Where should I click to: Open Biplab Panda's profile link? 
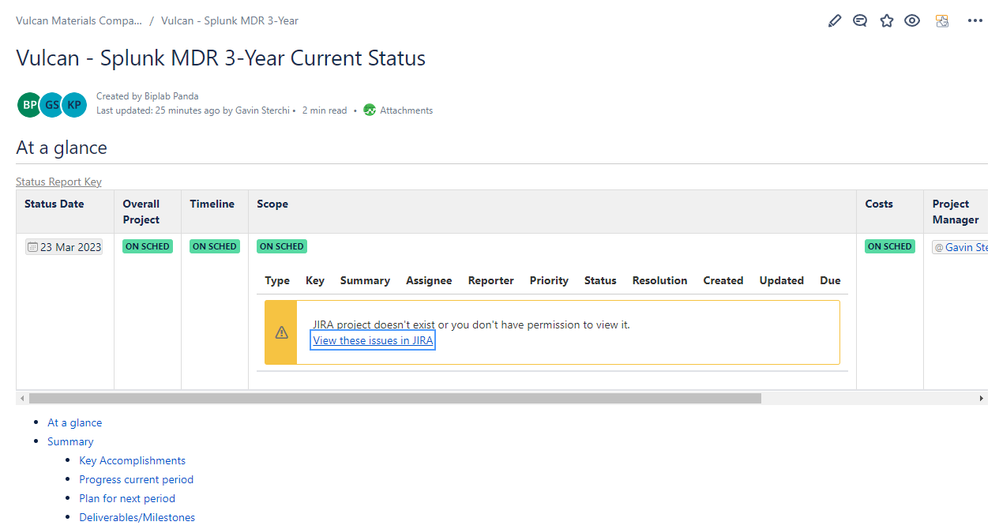pyautogui.click(x=171, y=96)
